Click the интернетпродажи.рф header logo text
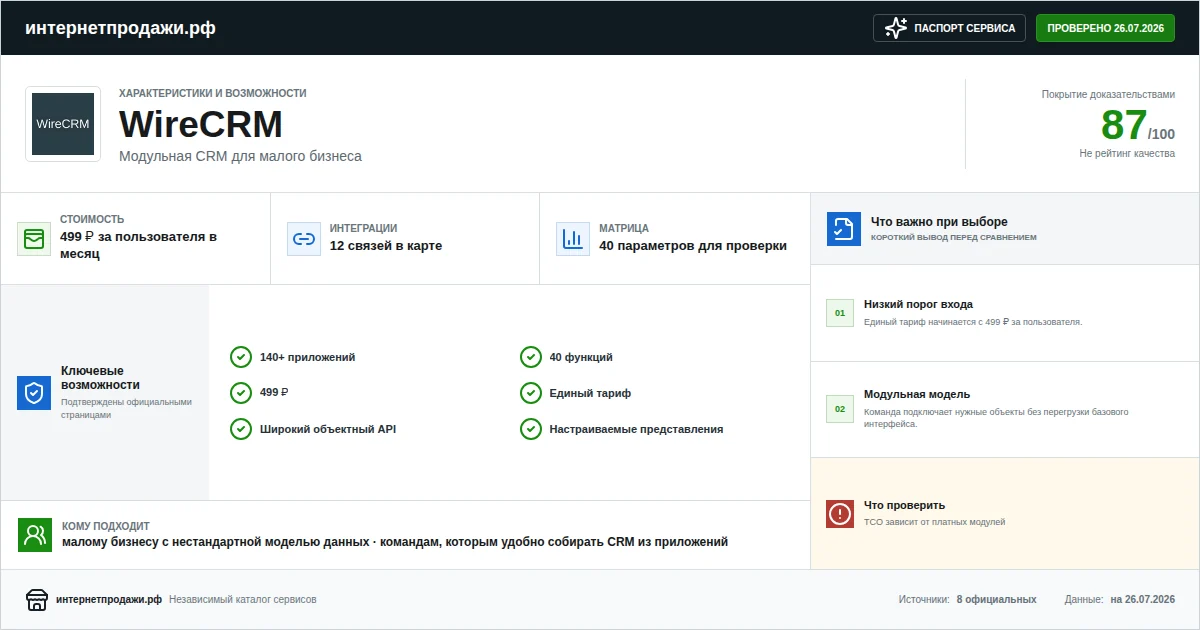Image resolution: width=1200 pixels, height=630 pixels. coord(120,28)
